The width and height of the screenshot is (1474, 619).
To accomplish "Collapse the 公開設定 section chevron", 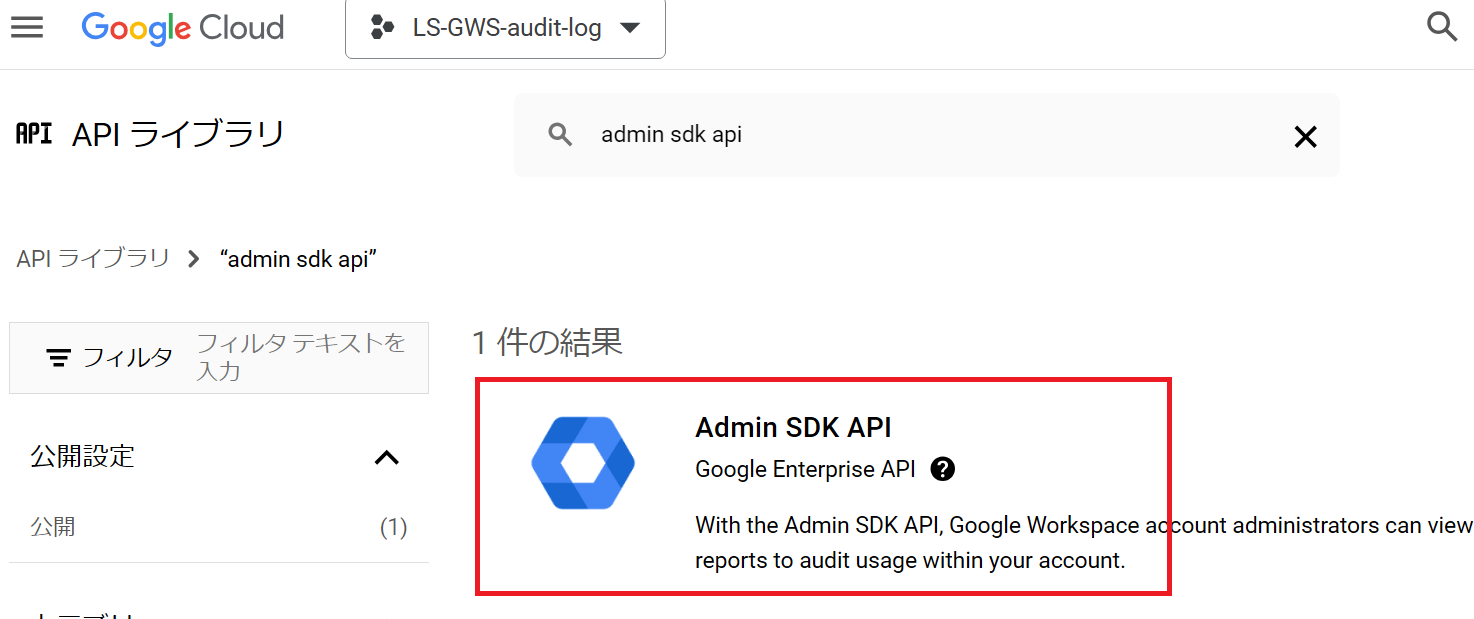I will click(x=386, y=458).
